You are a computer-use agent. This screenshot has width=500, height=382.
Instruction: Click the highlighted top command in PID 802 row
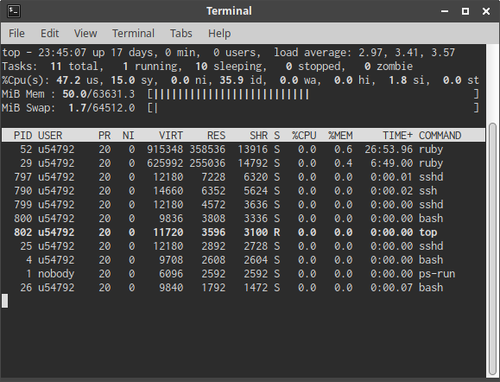coord(428,232)
